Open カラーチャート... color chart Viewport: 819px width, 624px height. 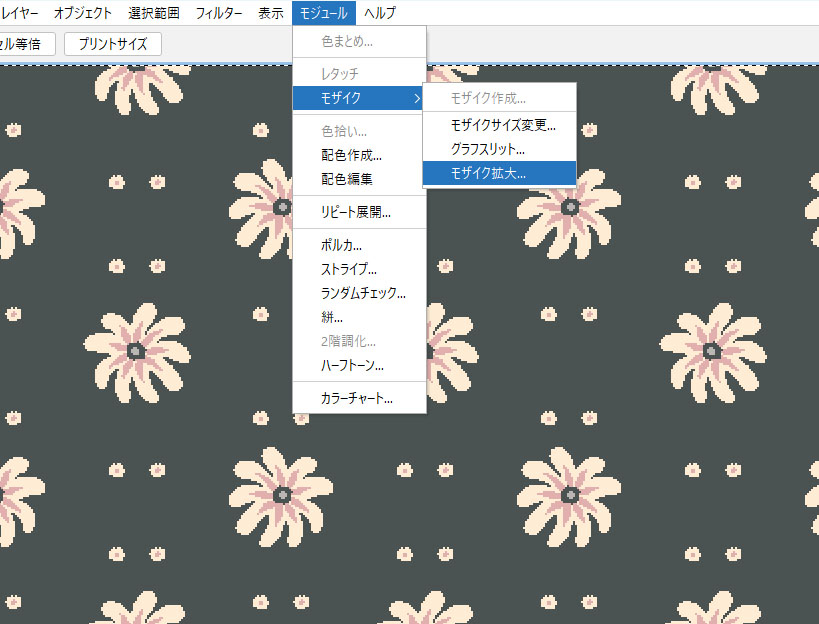tap(356, 398)
